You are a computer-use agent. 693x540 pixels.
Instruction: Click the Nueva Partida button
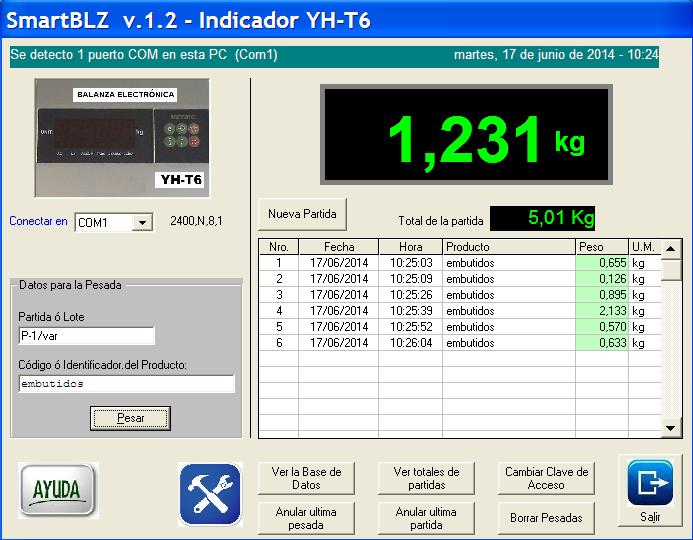[x=302, y=214]
